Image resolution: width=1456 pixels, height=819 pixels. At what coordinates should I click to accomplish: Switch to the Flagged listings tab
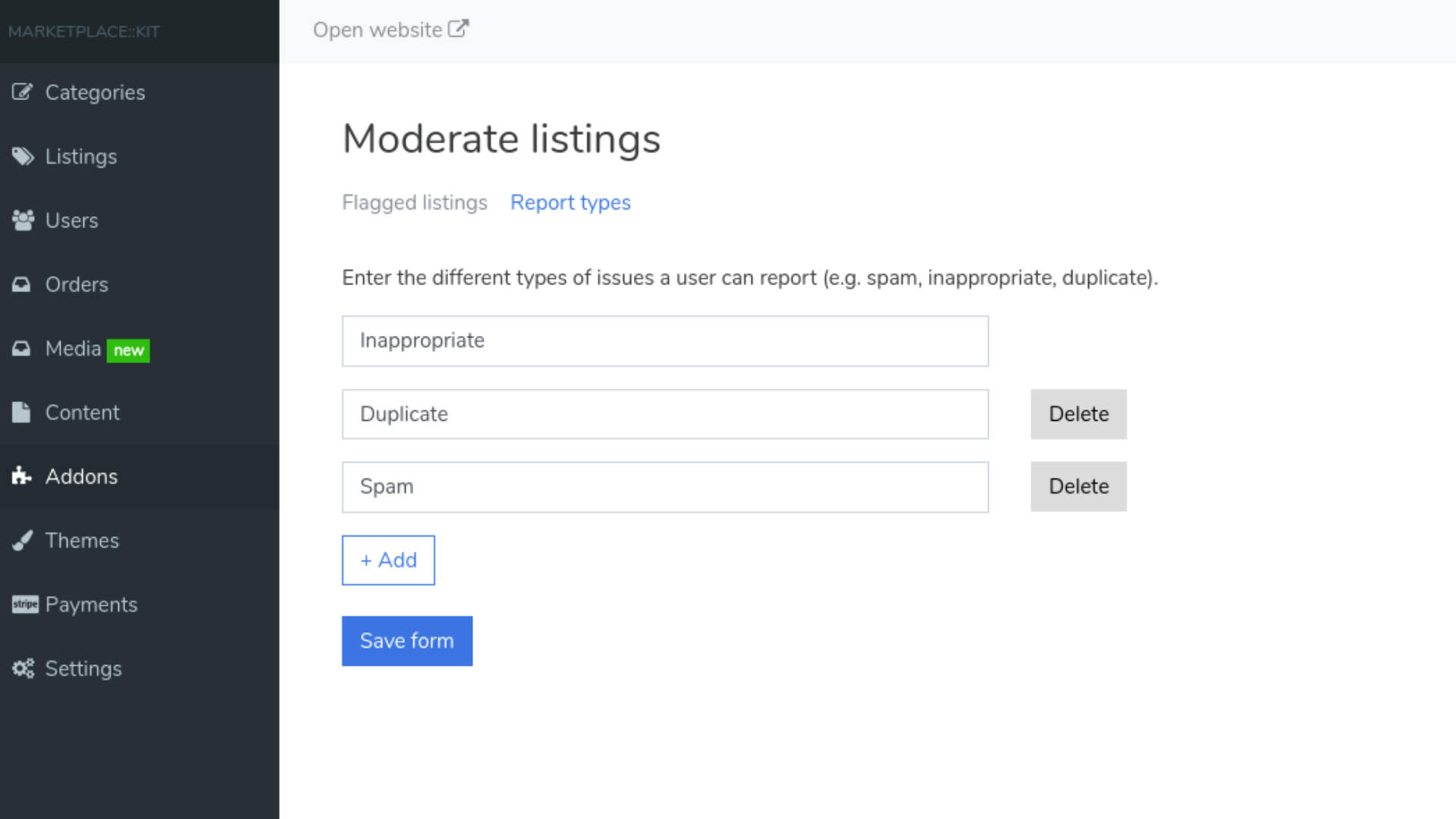coord(414,202)
